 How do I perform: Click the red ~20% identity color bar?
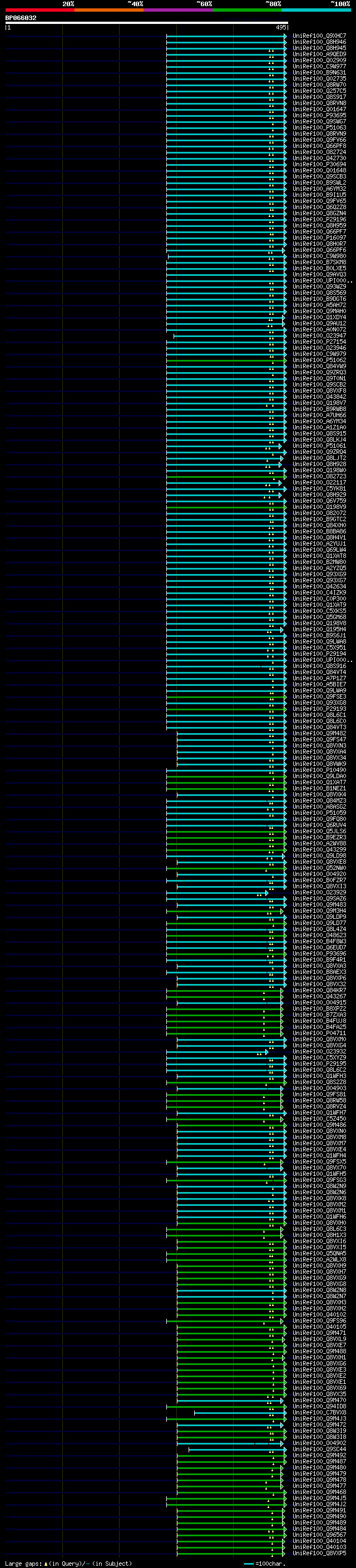[39, 10]
